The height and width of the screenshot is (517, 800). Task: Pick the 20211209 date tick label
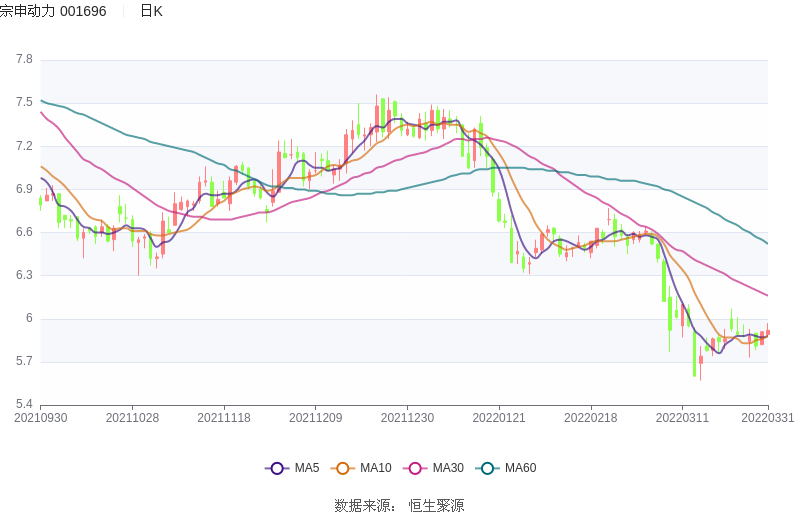point(316,418)
